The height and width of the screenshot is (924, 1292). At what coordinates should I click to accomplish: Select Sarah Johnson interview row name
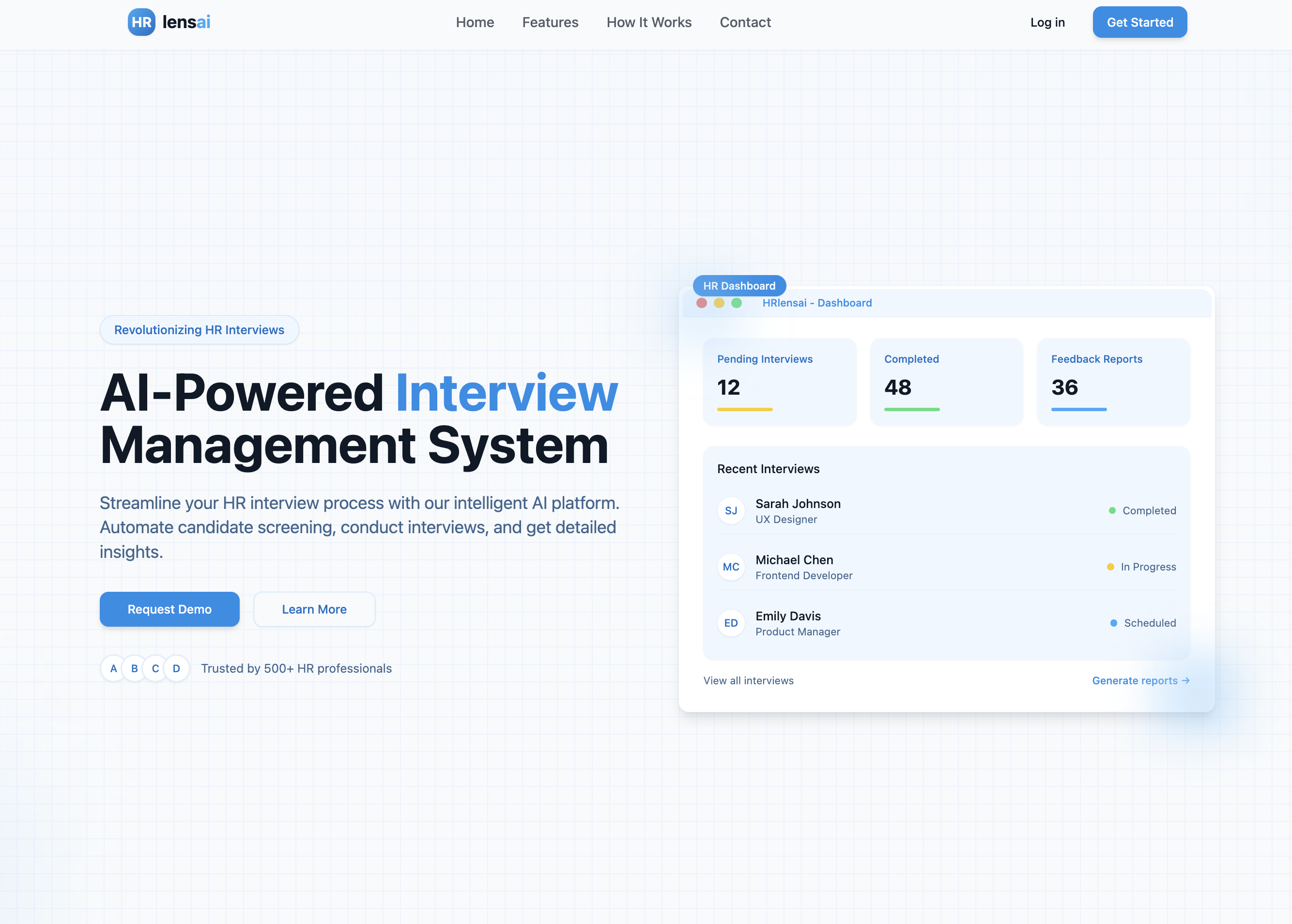pos(798,504)
